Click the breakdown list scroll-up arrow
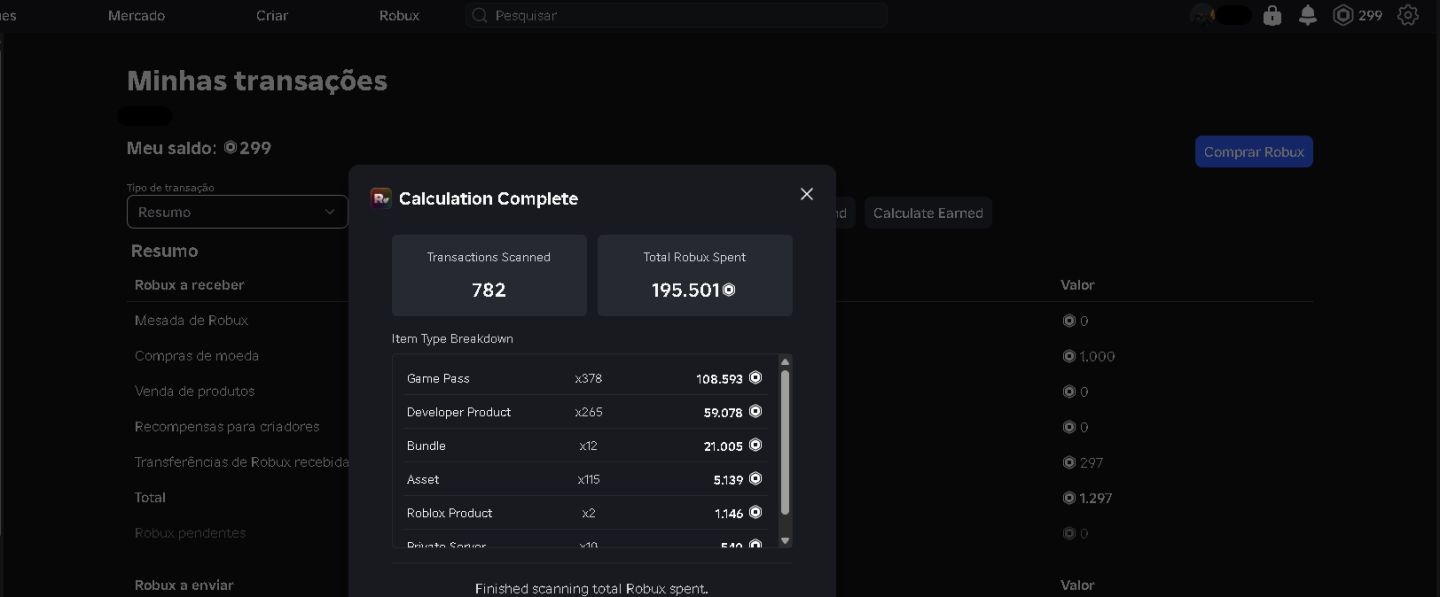 pos(785,362)
